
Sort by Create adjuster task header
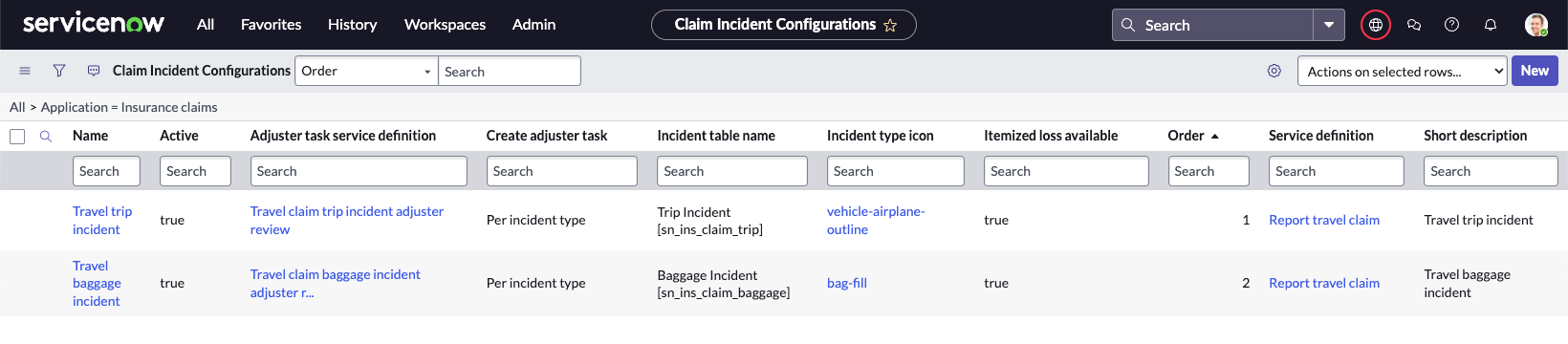click(x=547, y=137)
